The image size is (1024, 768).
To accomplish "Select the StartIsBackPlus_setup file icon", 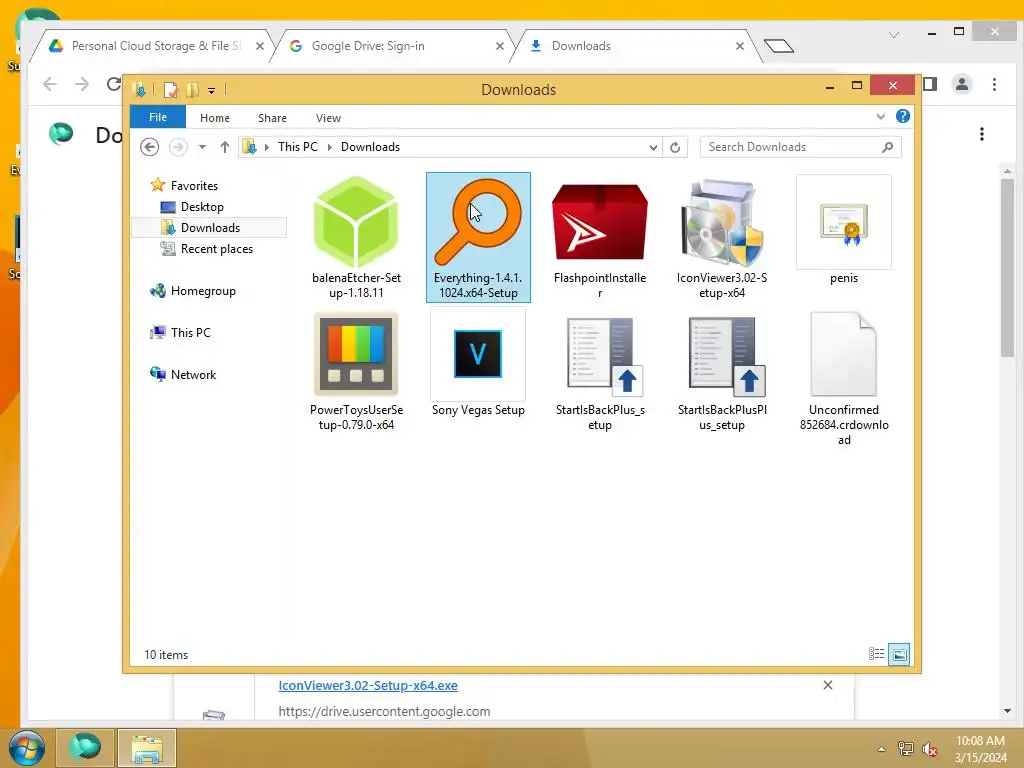I will coord(605,357).
